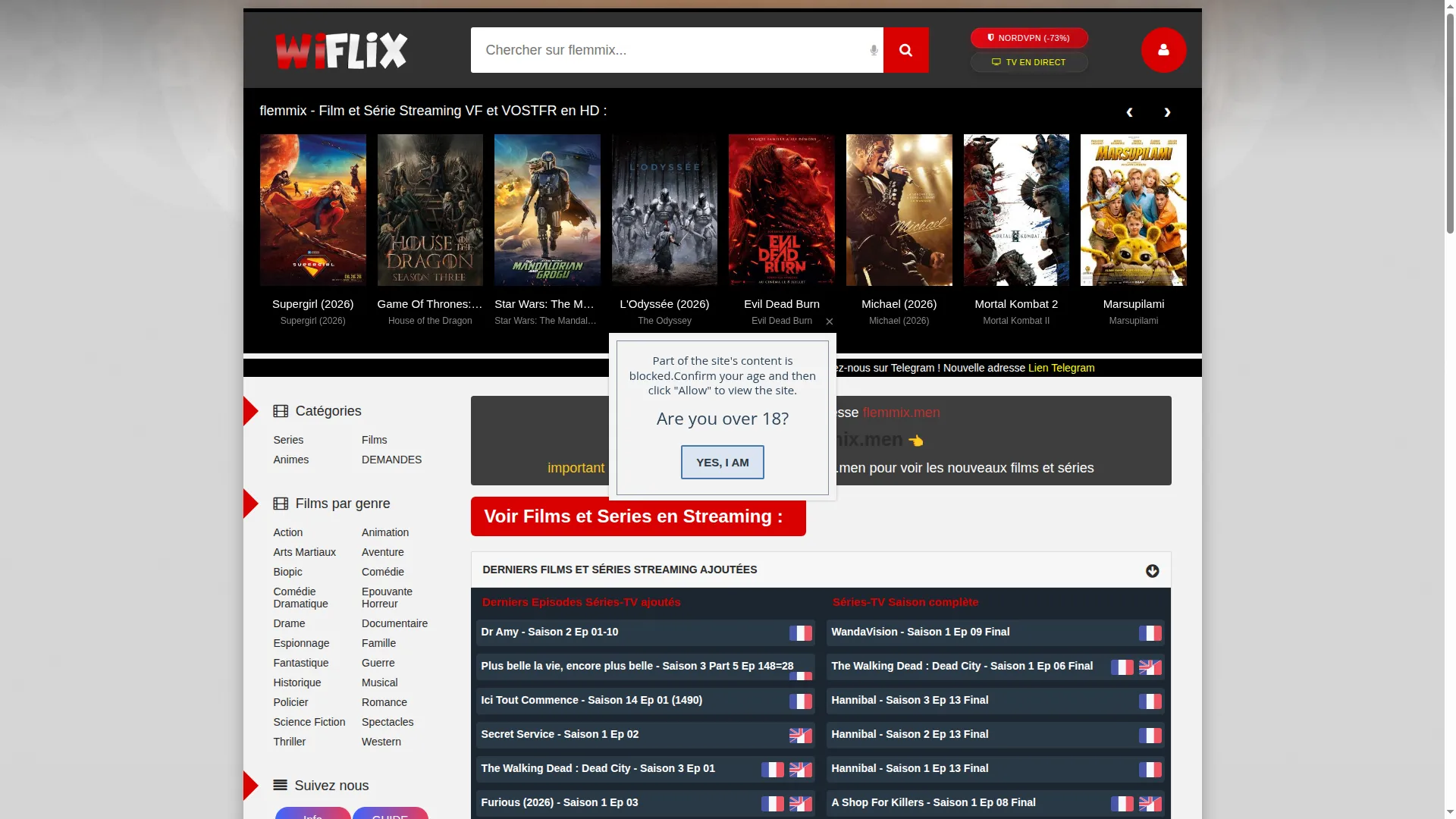Click the microphone voice search icon
The height and width of the screenshot is (819, 1456).
(x=874, y=50)
